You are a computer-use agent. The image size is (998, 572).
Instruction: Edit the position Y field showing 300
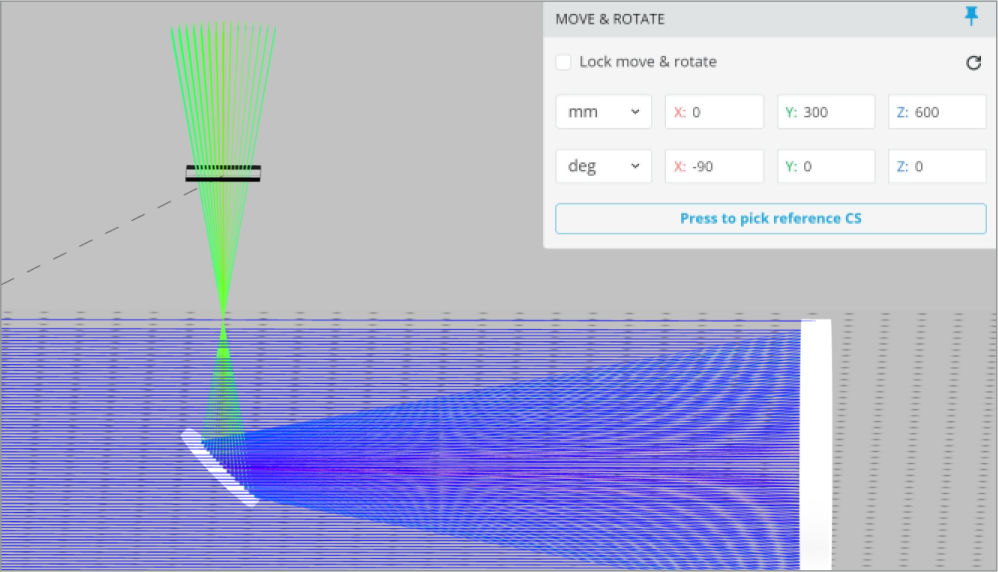pyautogui.click(x=826, y=112)
